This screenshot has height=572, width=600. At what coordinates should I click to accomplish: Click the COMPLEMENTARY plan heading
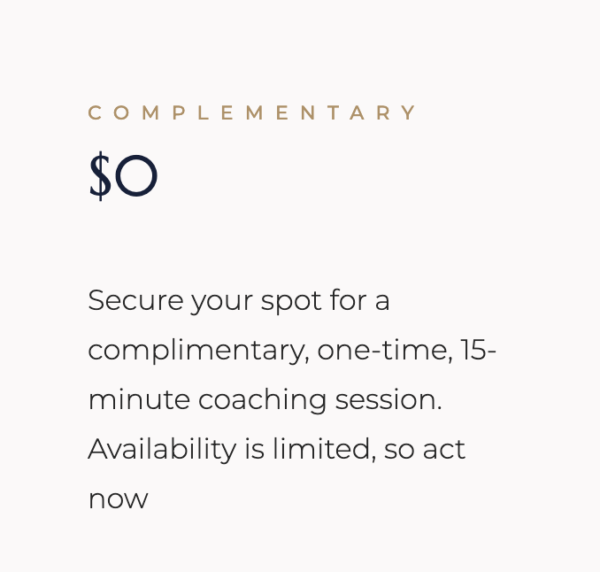(x=252, y=113)
